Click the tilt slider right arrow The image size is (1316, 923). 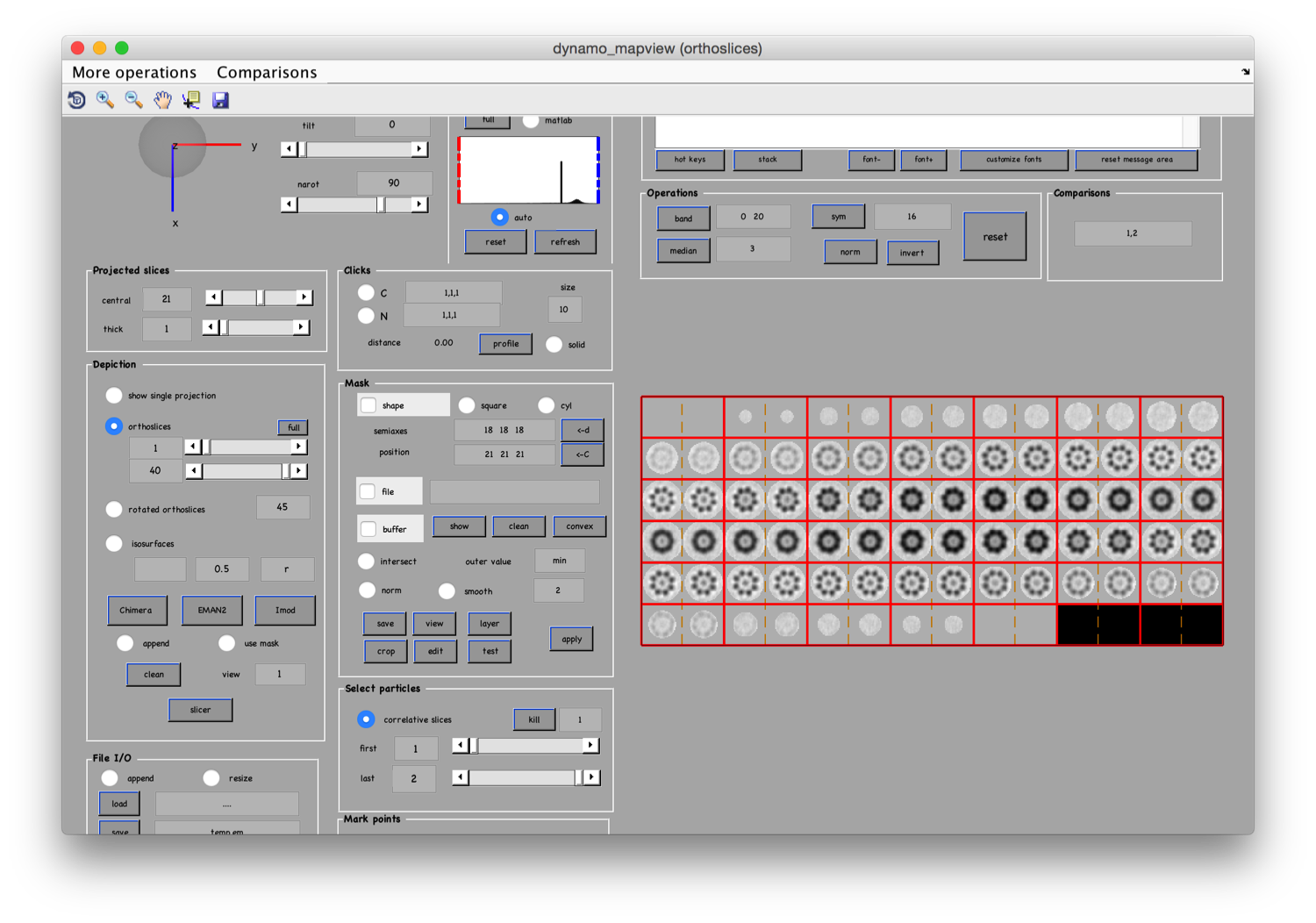point(419,149)
